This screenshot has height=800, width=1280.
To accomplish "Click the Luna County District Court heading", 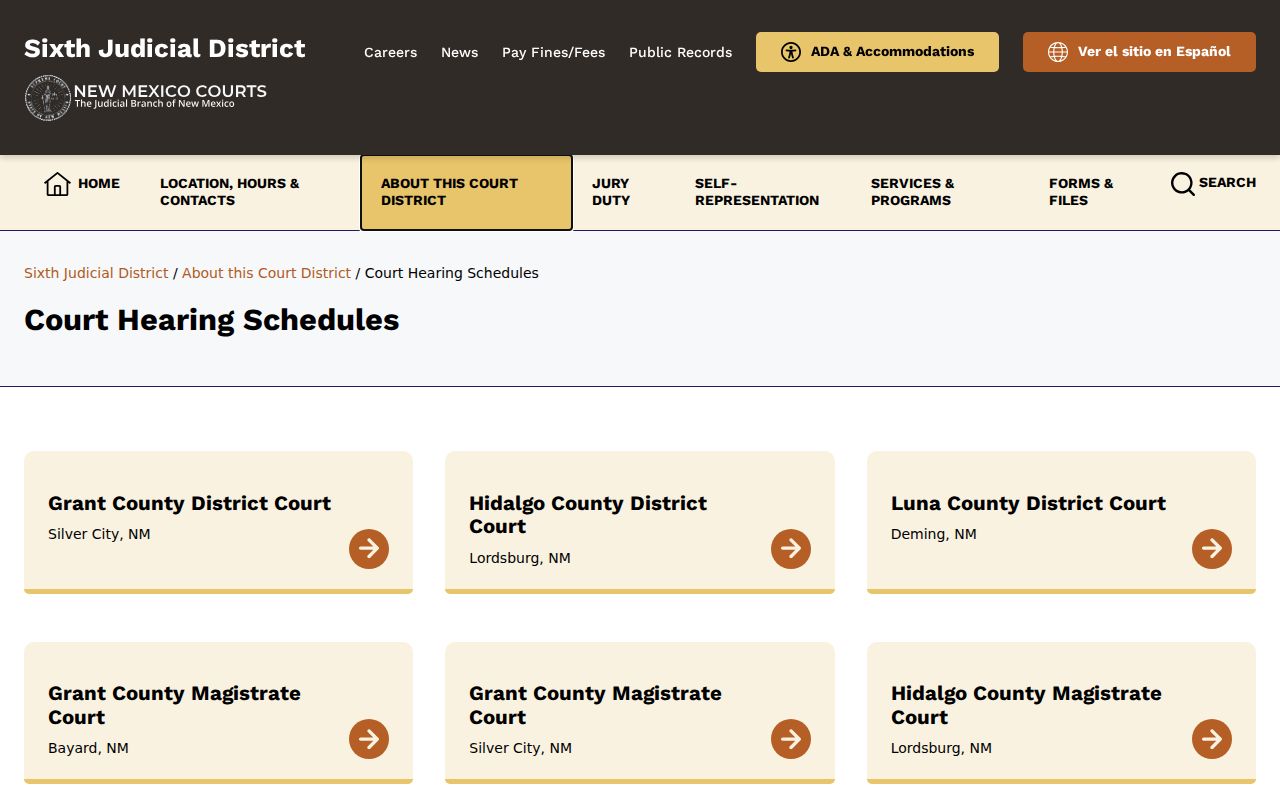I will 1028,503.
